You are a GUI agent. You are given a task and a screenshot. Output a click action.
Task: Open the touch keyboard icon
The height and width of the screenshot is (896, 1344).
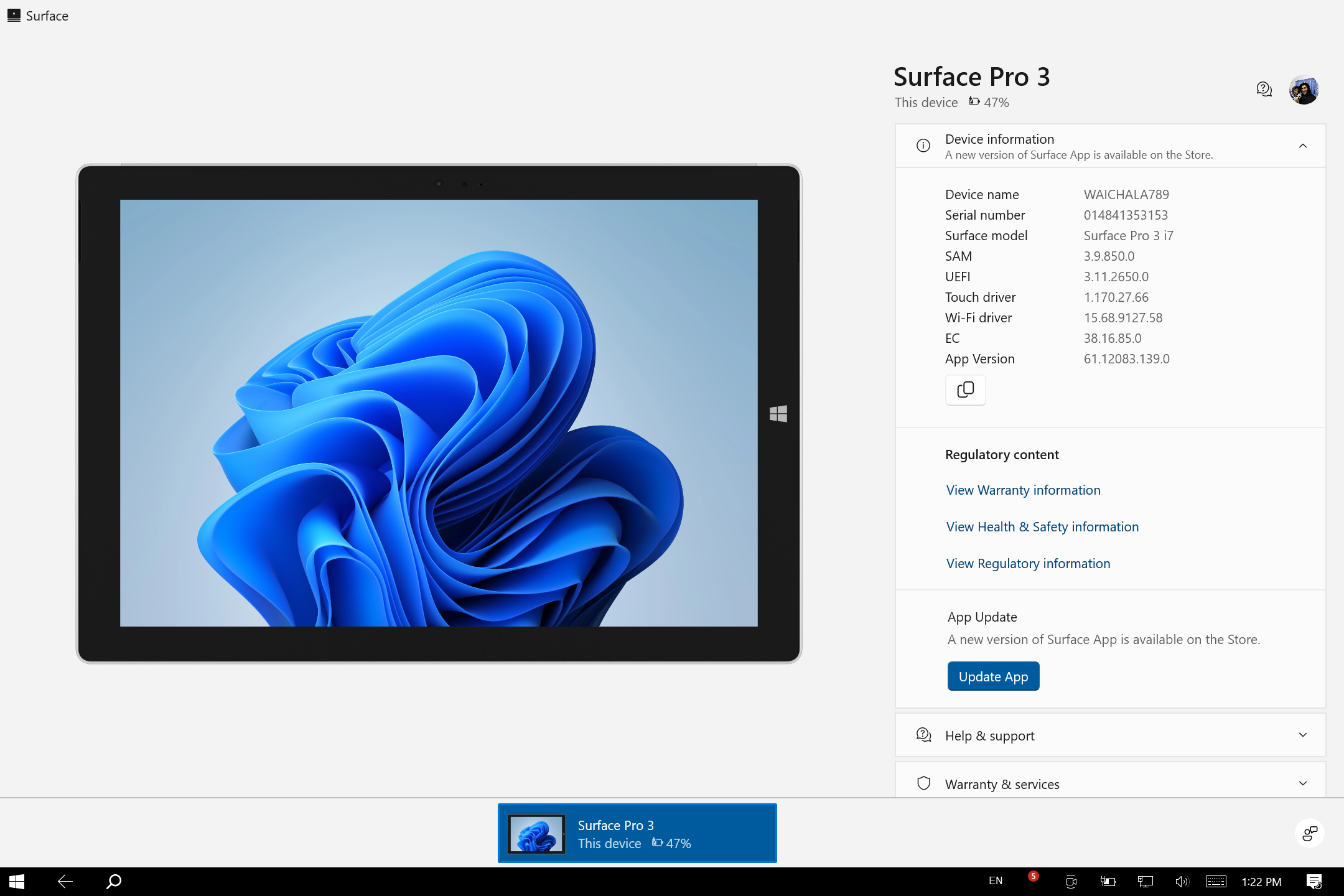pyautogui.click(x=1216, y=882)
